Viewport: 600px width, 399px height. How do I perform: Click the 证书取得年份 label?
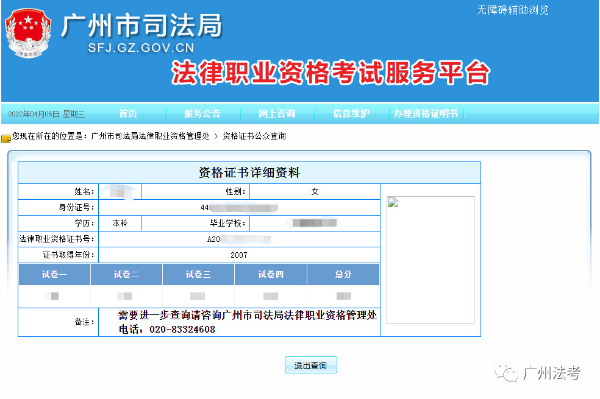pyautogui.click(x=68, y=255)
